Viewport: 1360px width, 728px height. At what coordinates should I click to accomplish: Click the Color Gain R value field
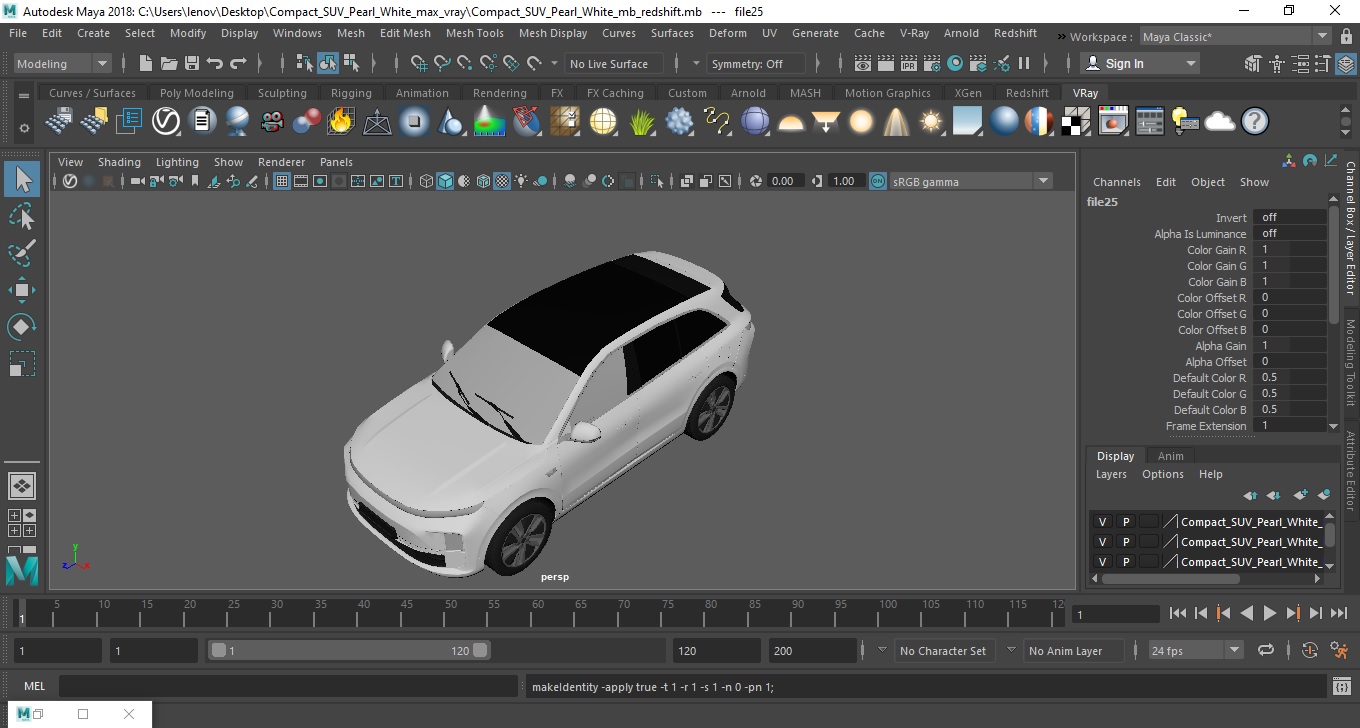(1289, 250)
